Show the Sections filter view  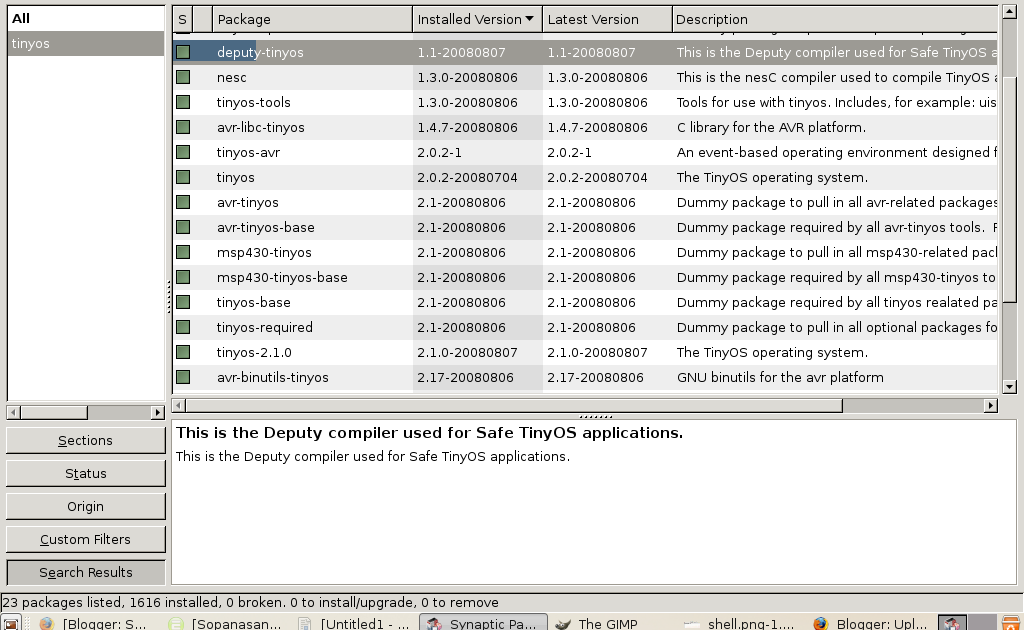86,441
